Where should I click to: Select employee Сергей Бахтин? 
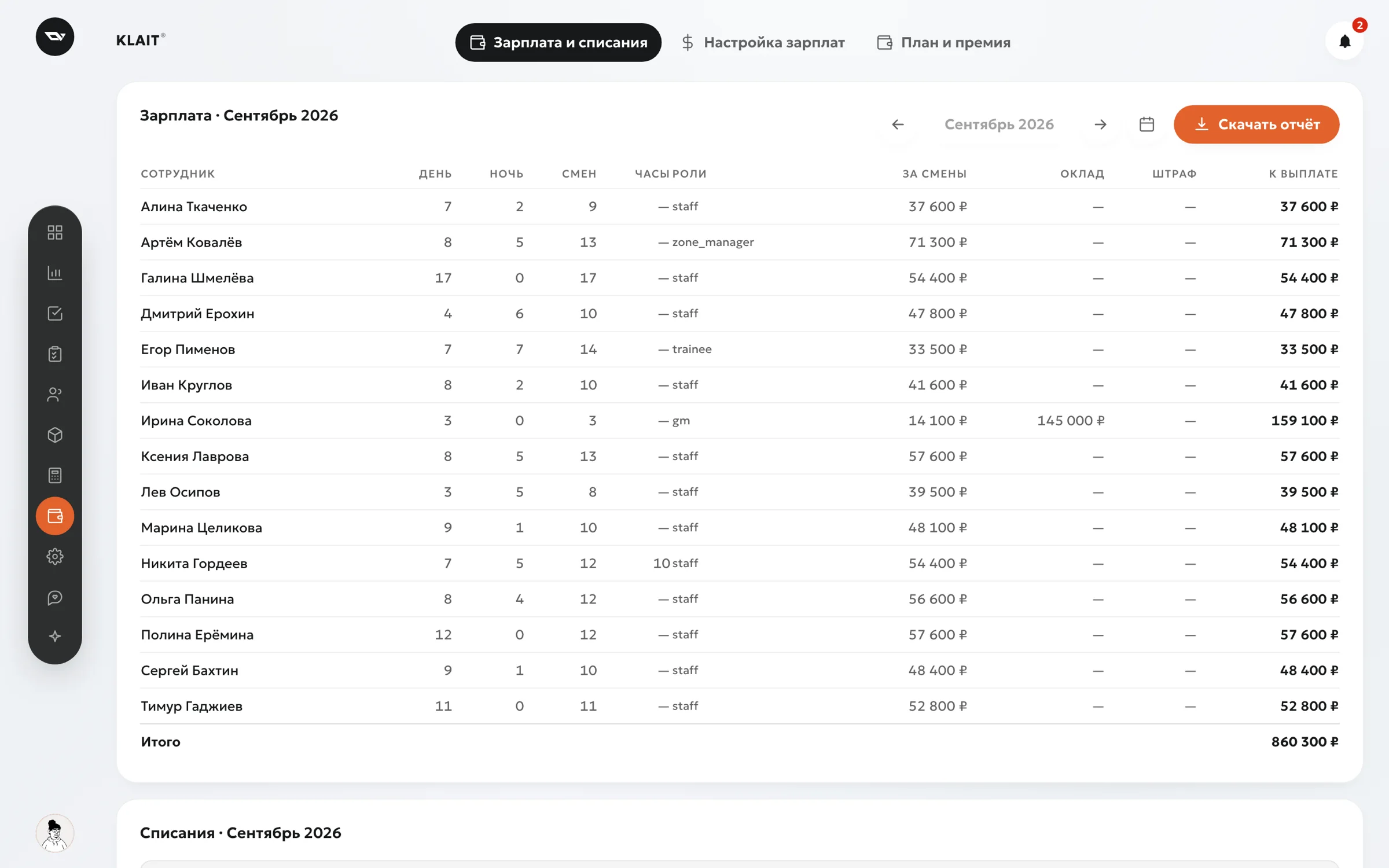[x=189, y=671]
